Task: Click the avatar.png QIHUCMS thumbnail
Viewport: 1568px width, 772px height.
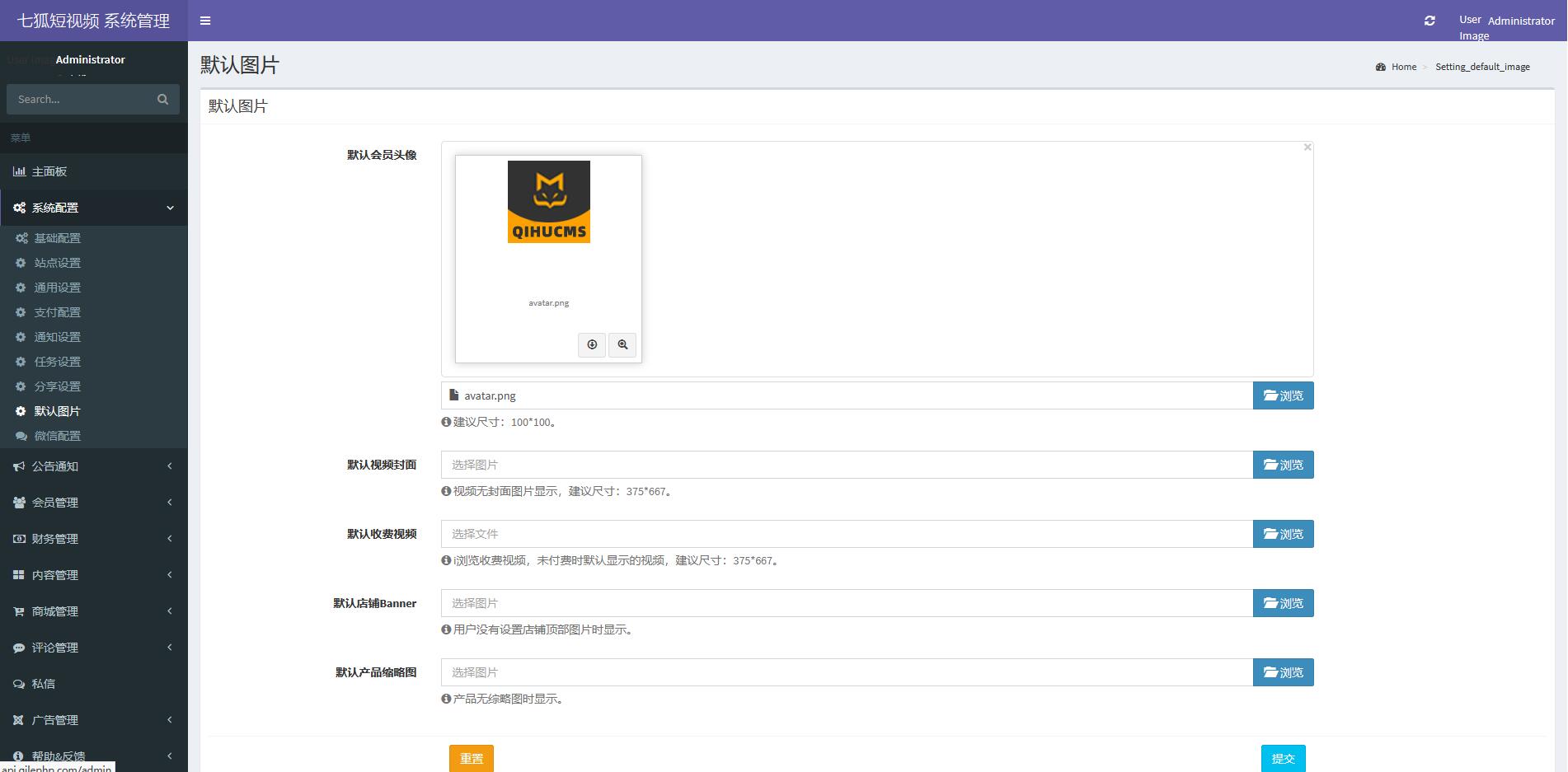Action: click(x=548, y=202)
